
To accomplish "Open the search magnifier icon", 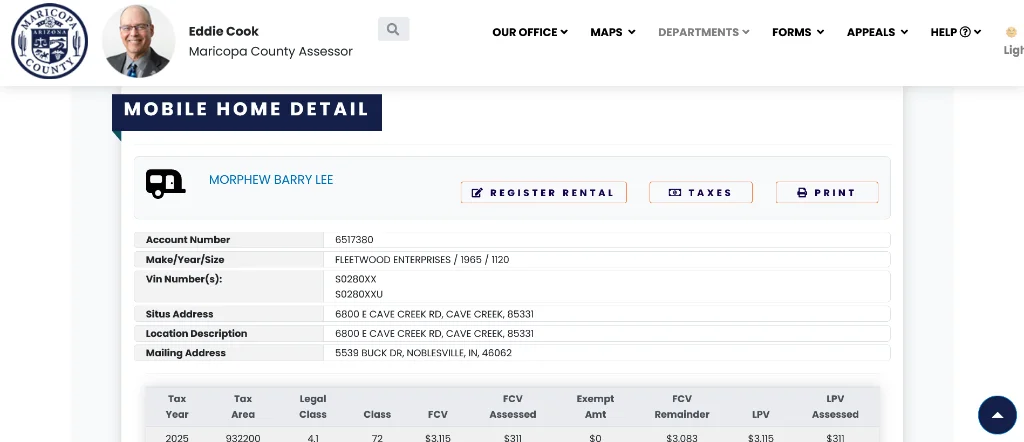I will click(x=393, y=30).
